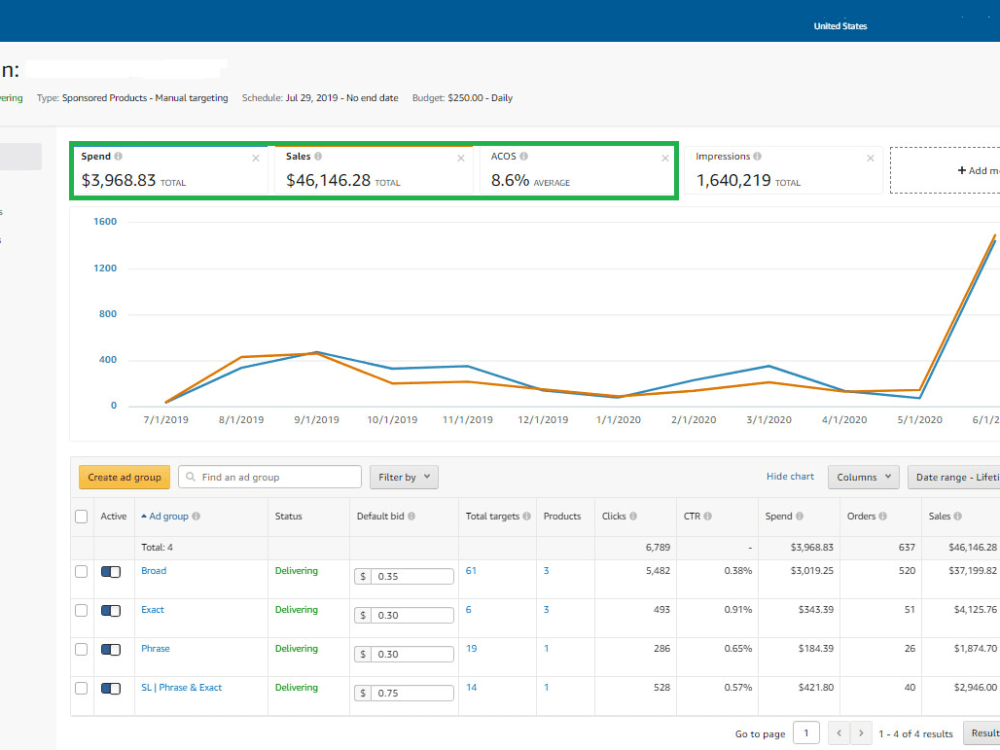1000x750 pixels.
Task: Open the 19 total targets link for Phrase
Action: pos(471,649)
